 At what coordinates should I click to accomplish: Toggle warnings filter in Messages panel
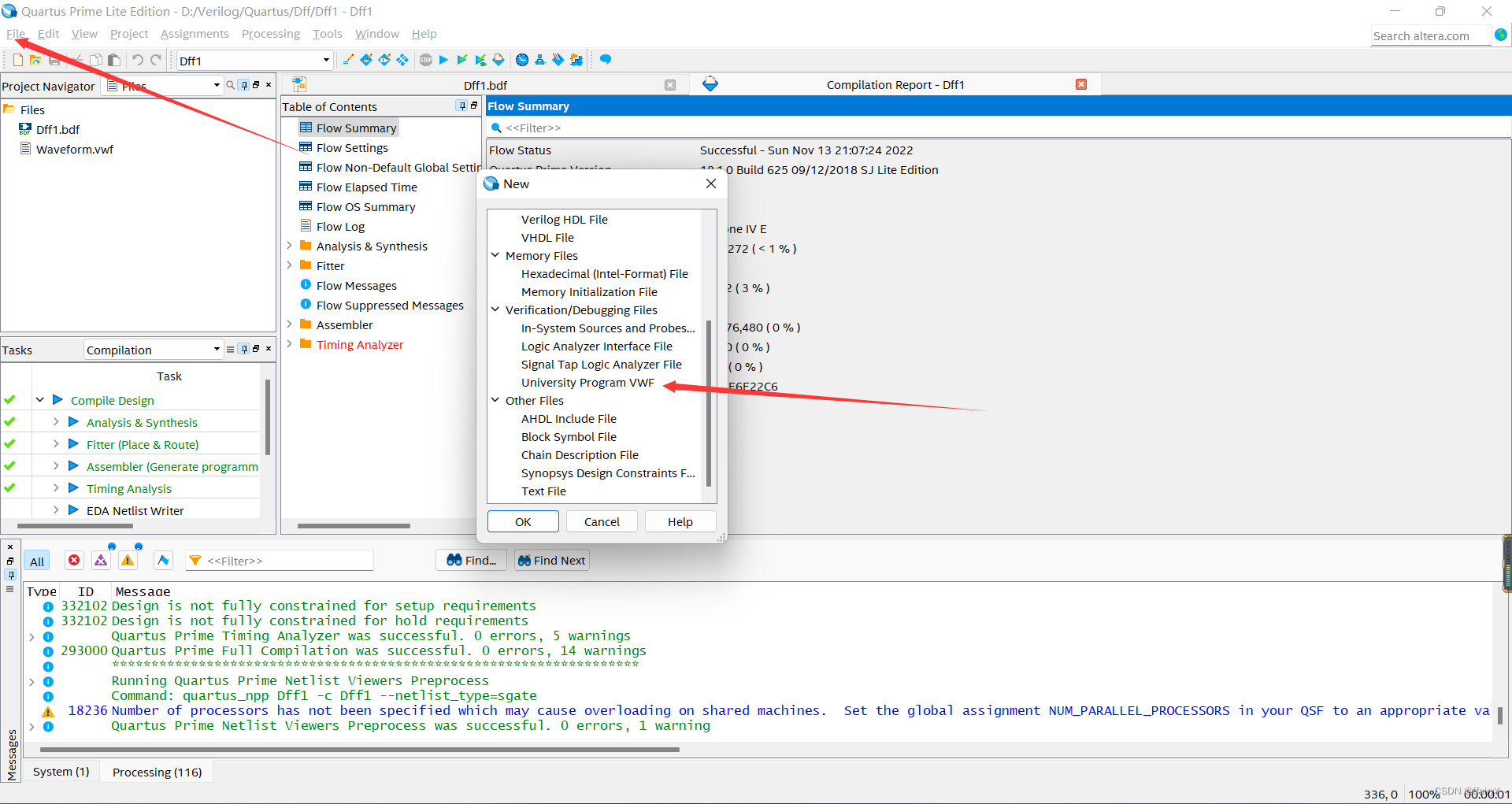click(128, 560)
